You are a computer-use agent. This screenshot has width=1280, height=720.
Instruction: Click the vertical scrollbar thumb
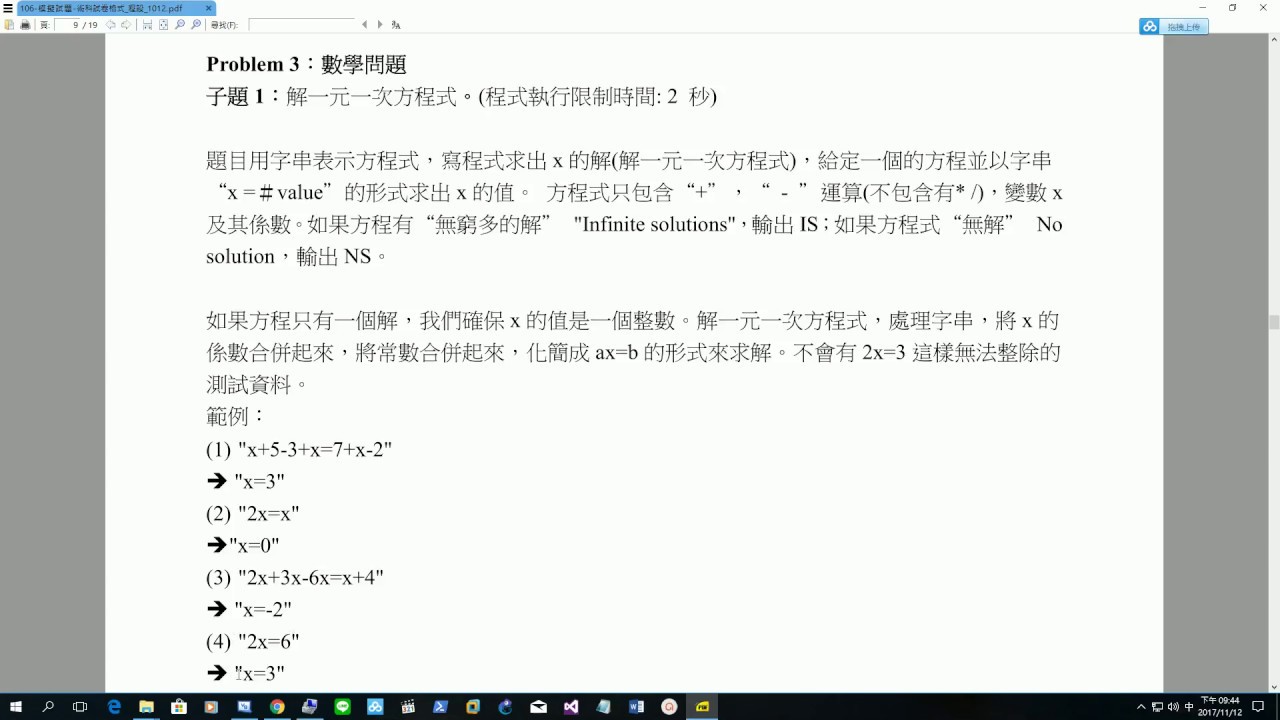click(x=1274, y=322)
